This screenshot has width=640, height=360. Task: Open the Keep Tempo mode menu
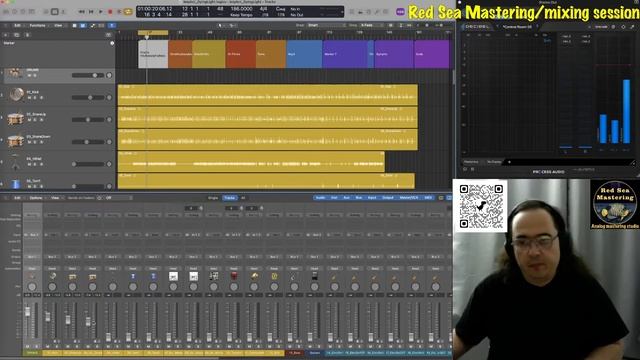[x=241, y=15]
